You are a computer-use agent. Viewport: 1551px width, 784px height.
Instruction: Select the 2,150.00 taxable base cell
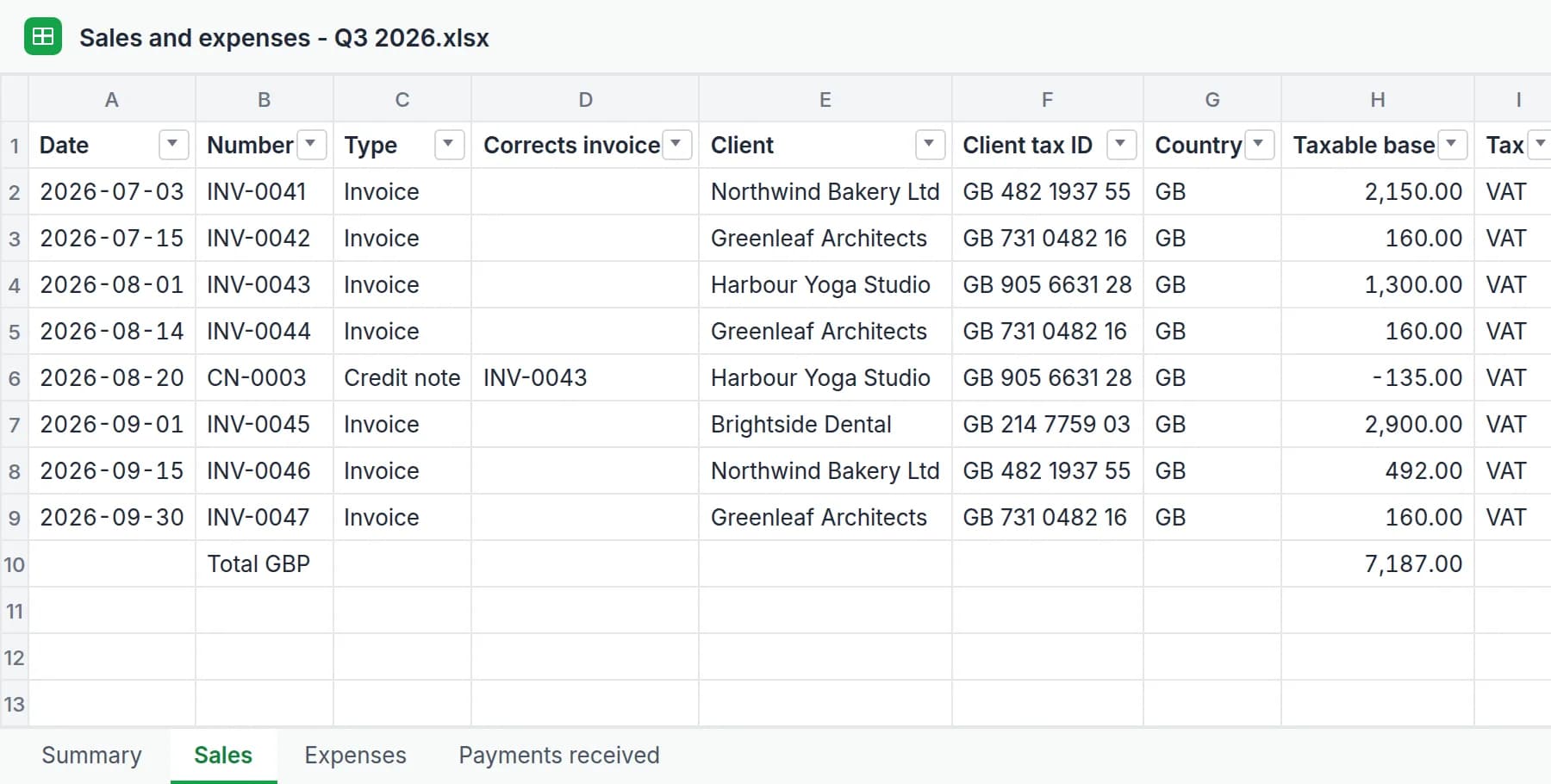pyautogui.click(x=1378, y=191)
